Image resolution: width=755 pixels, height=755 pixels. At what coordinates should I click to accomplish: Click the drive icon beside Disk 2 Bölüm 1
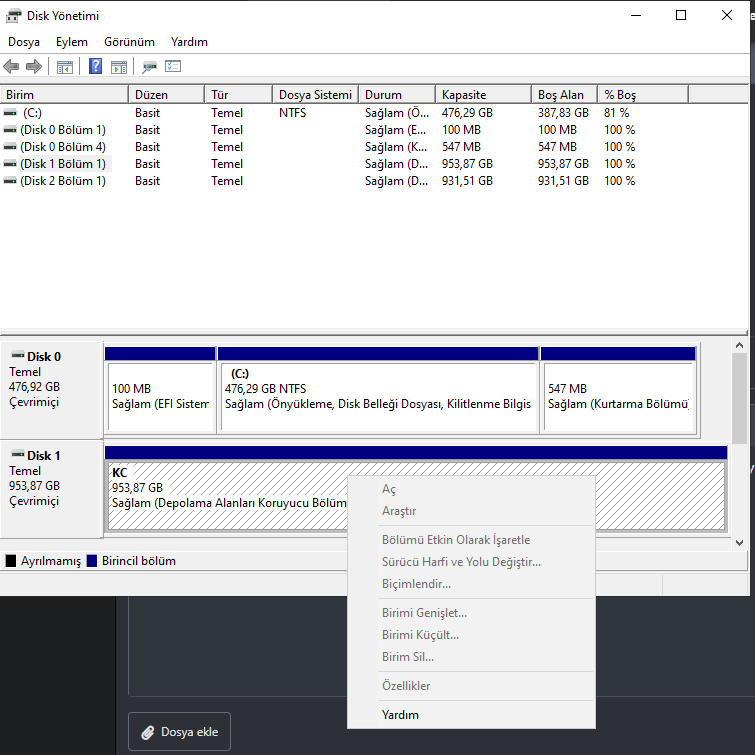tap(10, 181)
